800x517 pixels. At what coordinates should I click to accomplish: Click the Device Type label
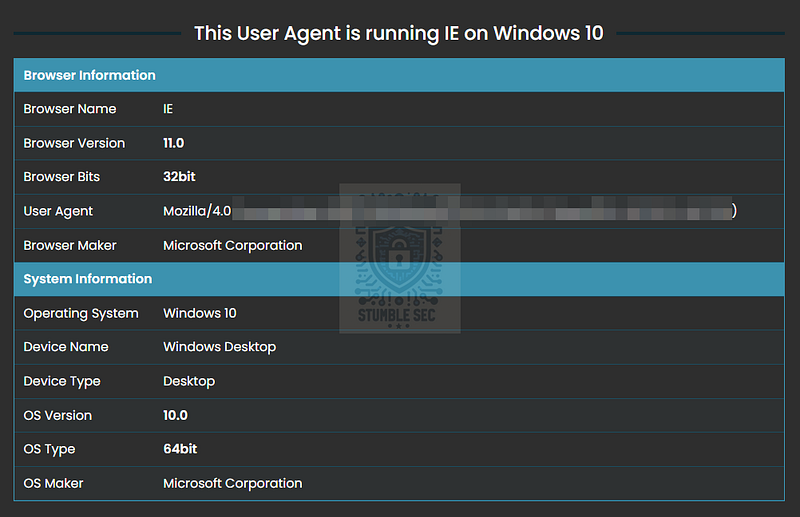62,381
